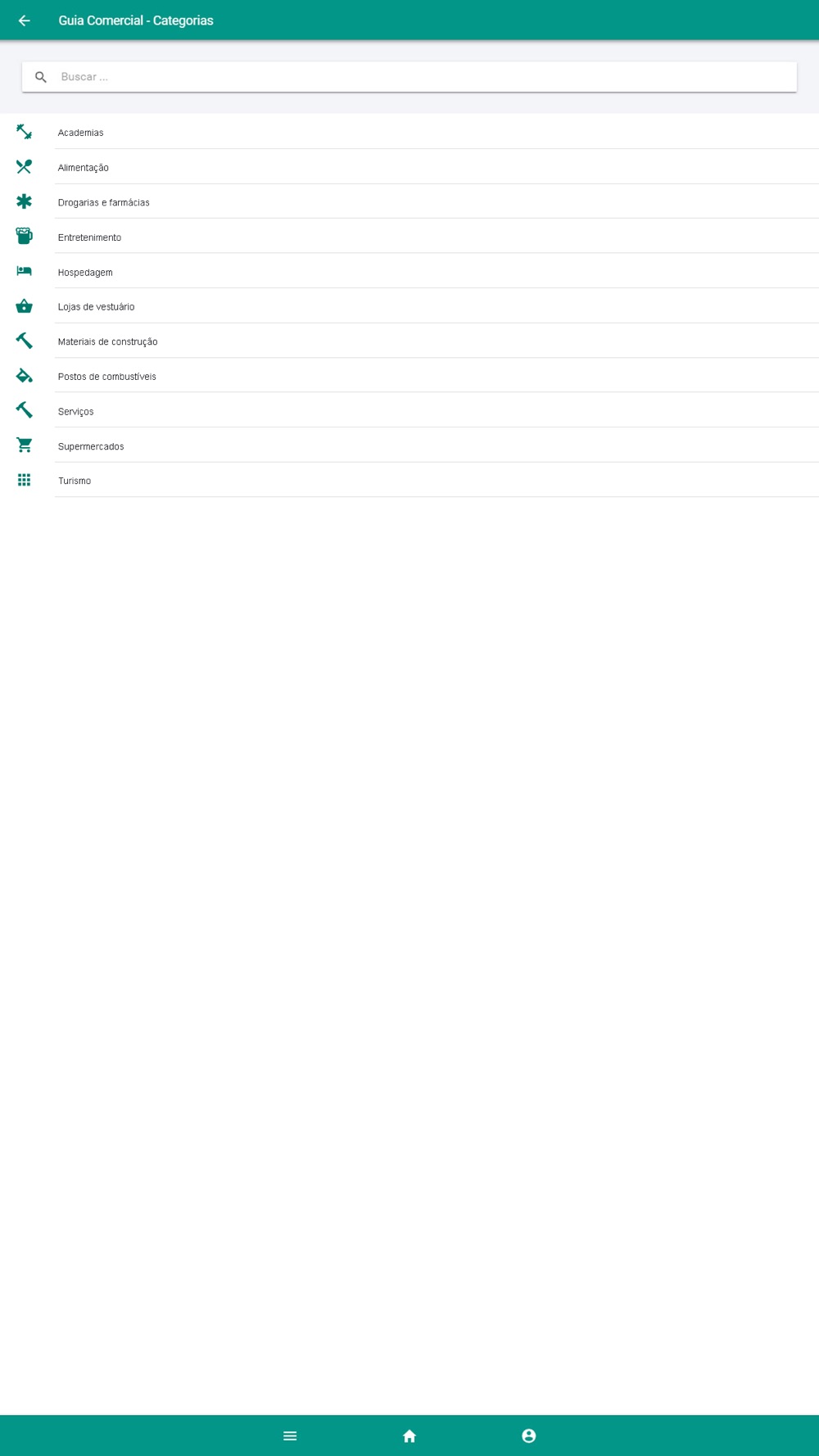Click the shopping basket Lojas icon

tap(25, 306)
